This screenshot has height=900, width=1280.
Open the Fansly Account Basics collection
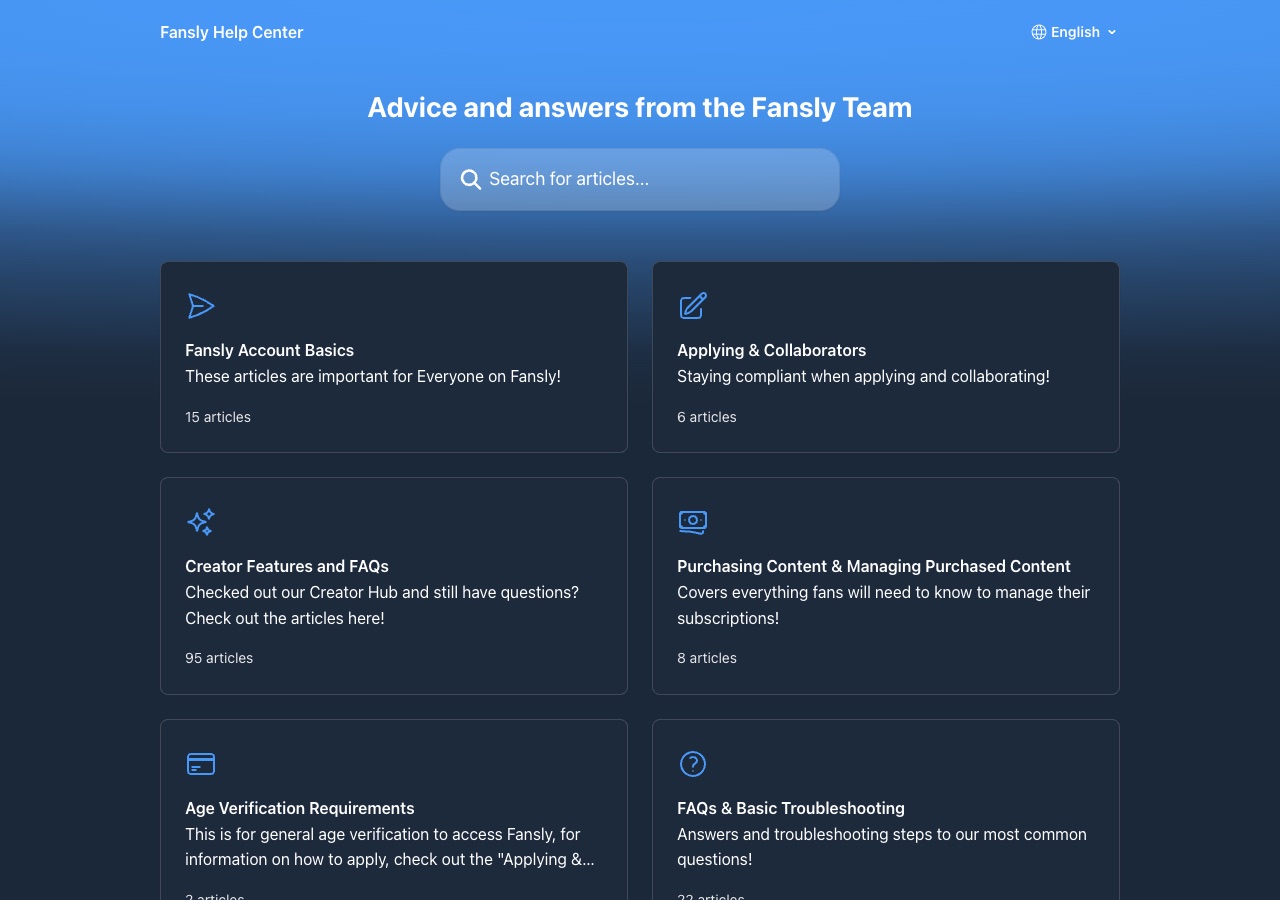(394, 357)
